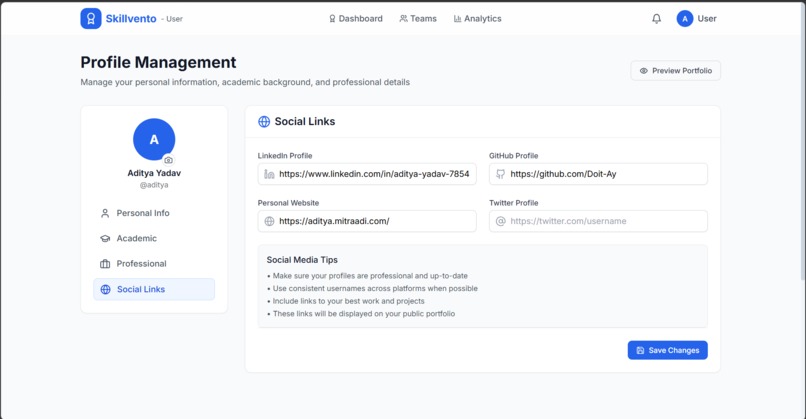Focus the GitHub Profile URL field

click(598, 174)
